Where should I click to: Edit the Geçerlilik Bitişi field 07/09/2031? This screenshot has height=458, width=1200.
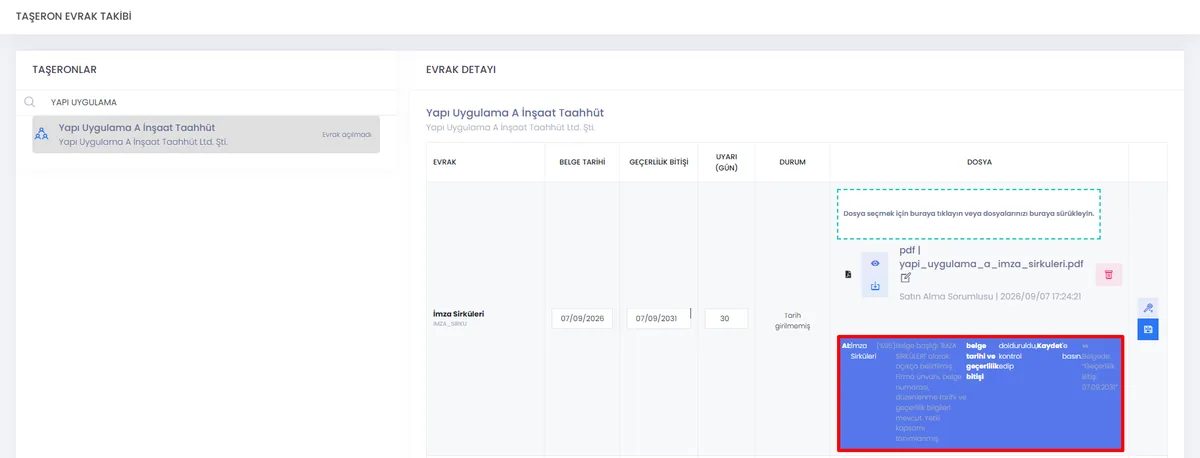(x=659, y=318)
